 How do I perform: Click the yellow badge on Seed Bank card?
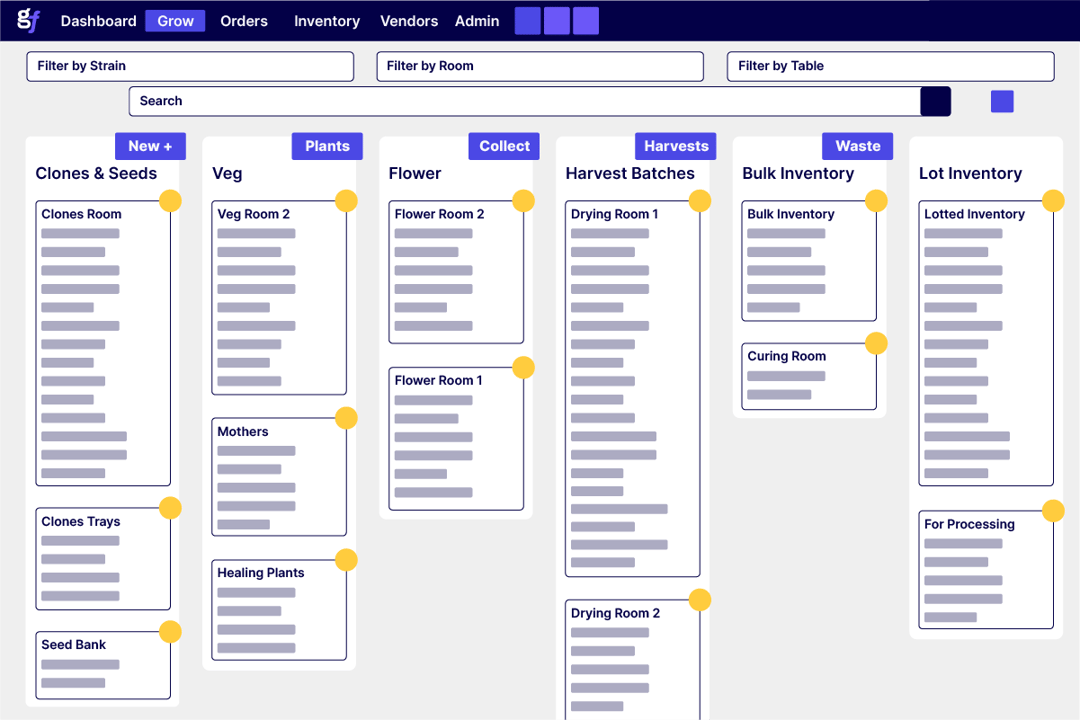170,632
